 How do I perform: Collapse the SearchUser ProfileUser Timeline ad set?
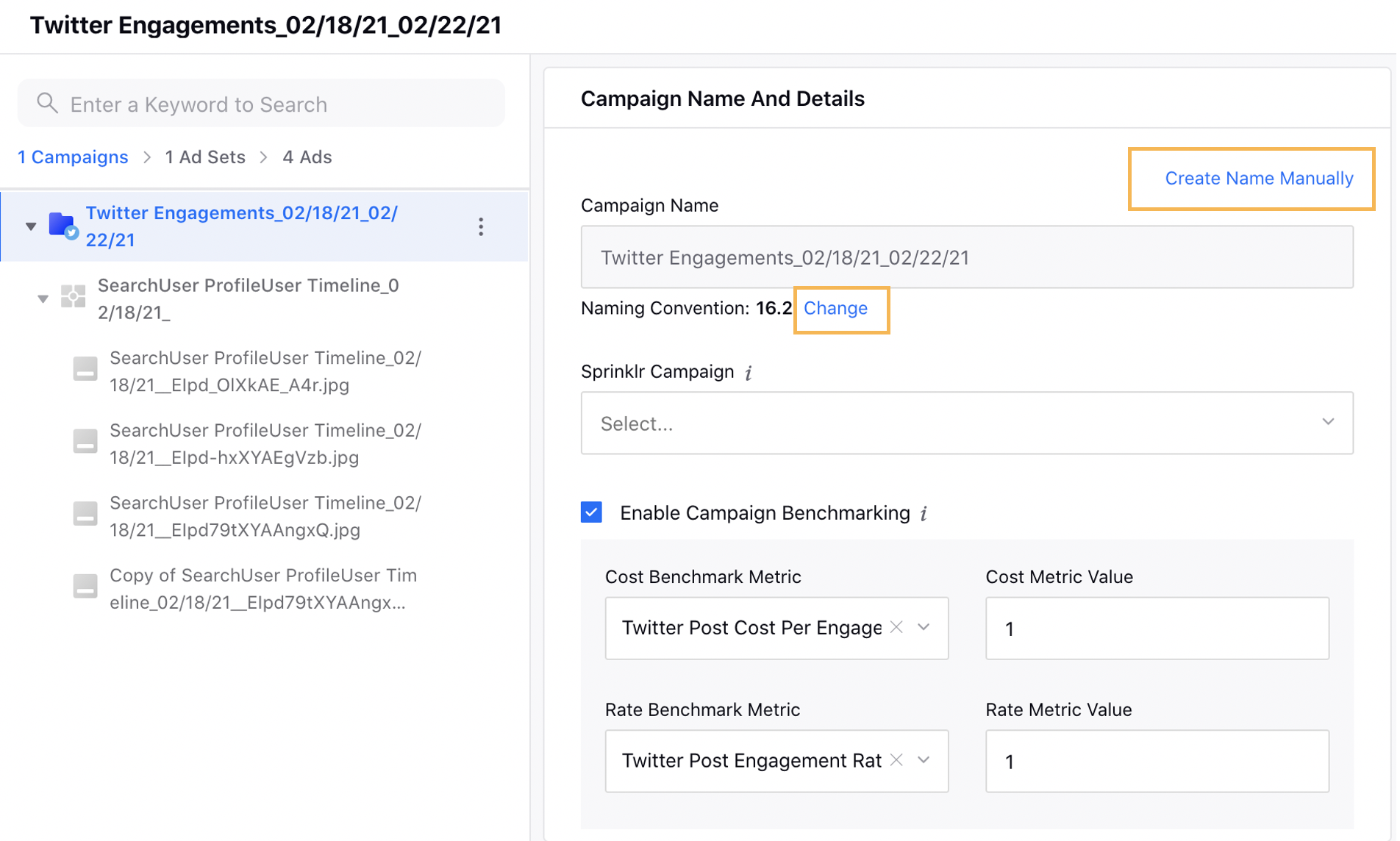click(x=43, y=298)
